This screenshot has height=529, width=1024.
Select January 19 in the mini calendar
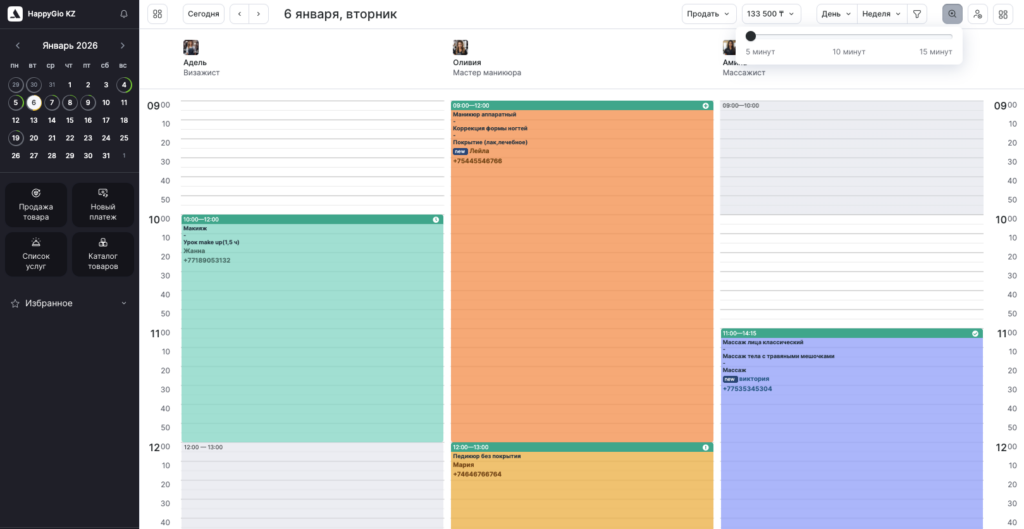[x=16, y=138]
